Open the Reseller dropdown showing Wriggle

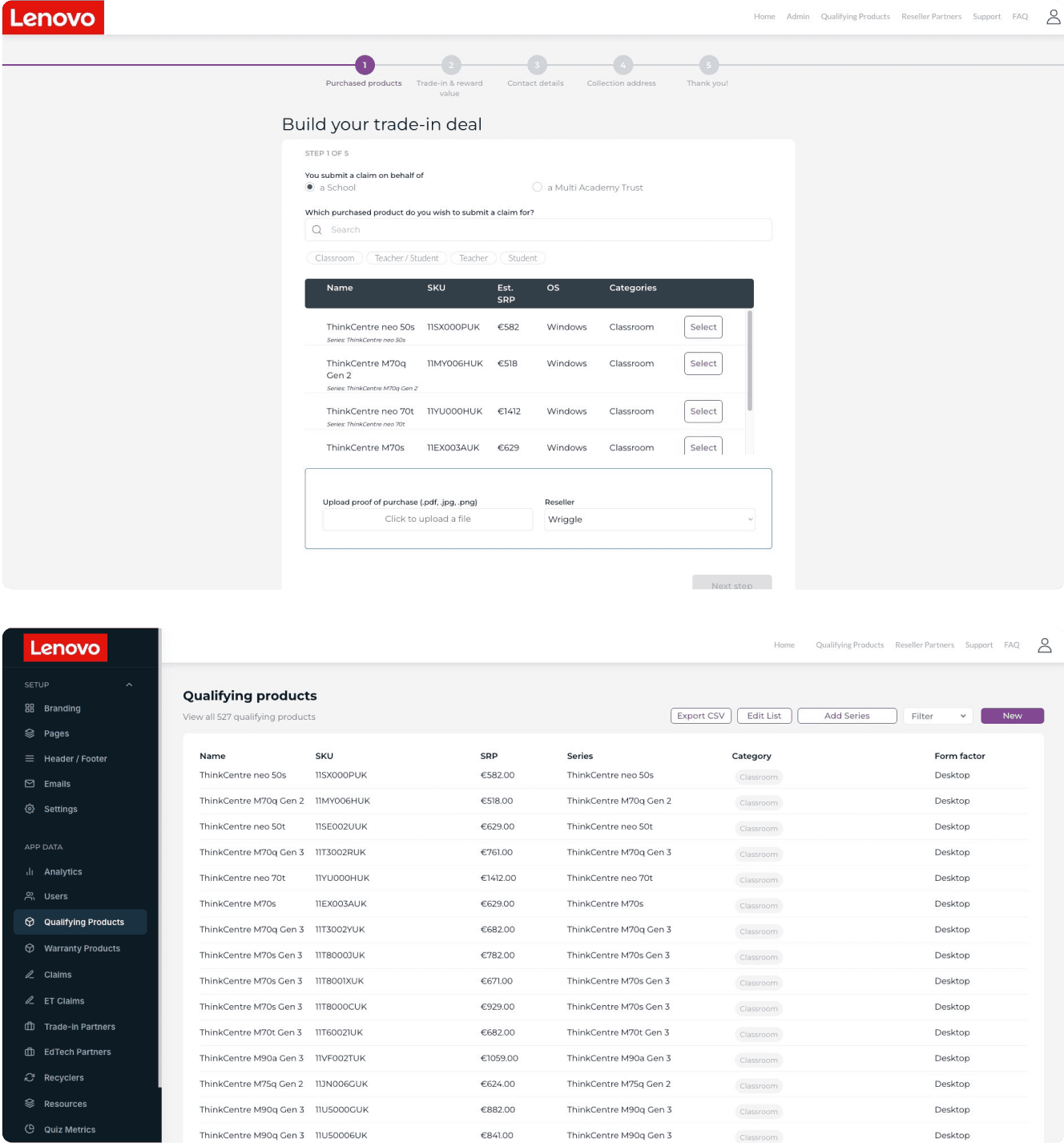point(650,519)
